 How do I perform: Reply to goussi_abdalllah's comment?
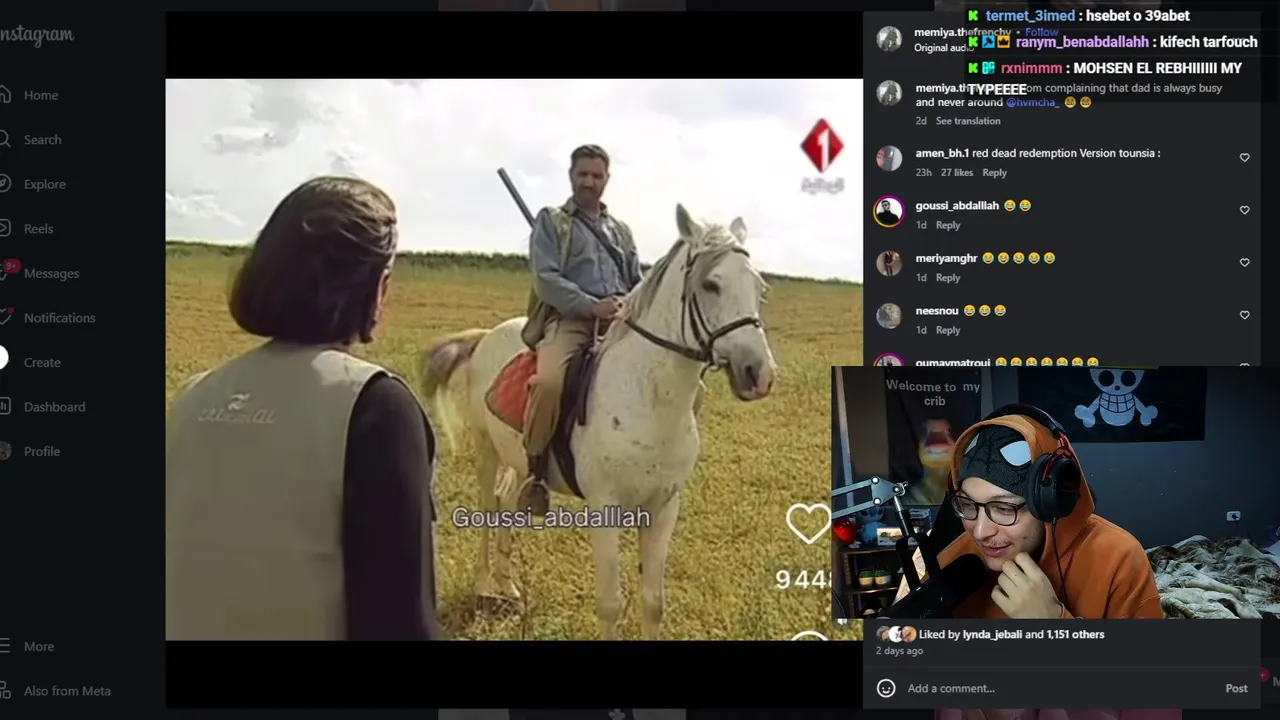[x=948, y=225]
